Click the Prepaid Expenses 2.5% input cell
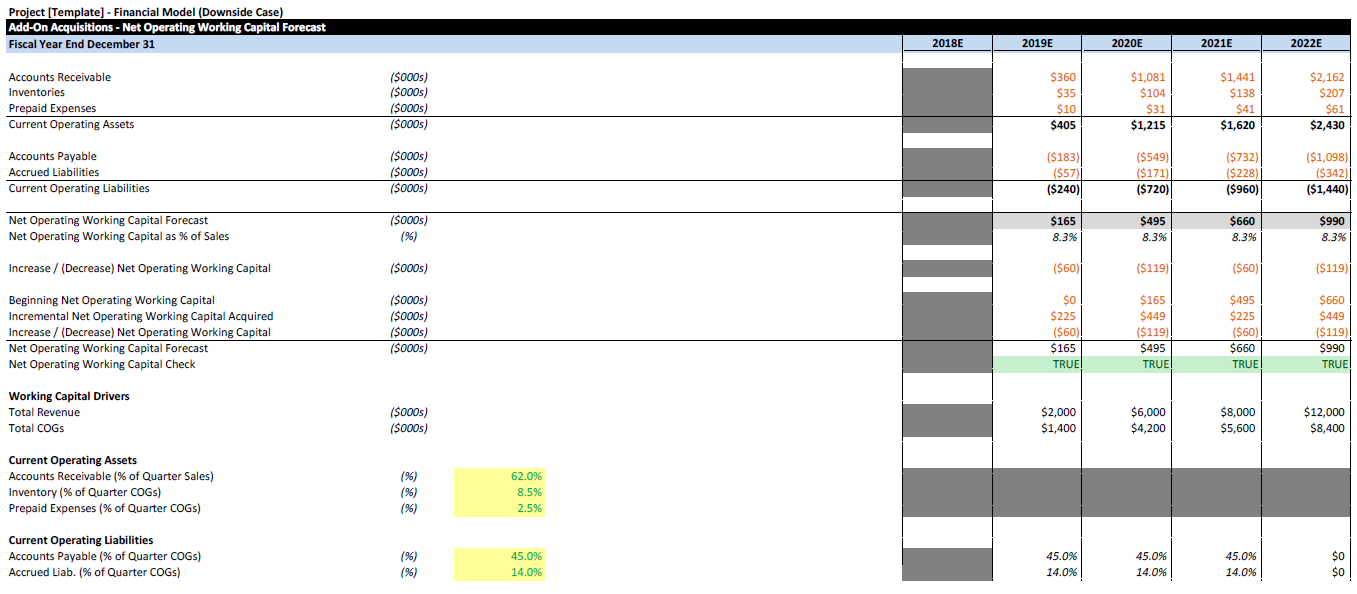Viewport: 1357px width, 594px height. click(499, 509)
